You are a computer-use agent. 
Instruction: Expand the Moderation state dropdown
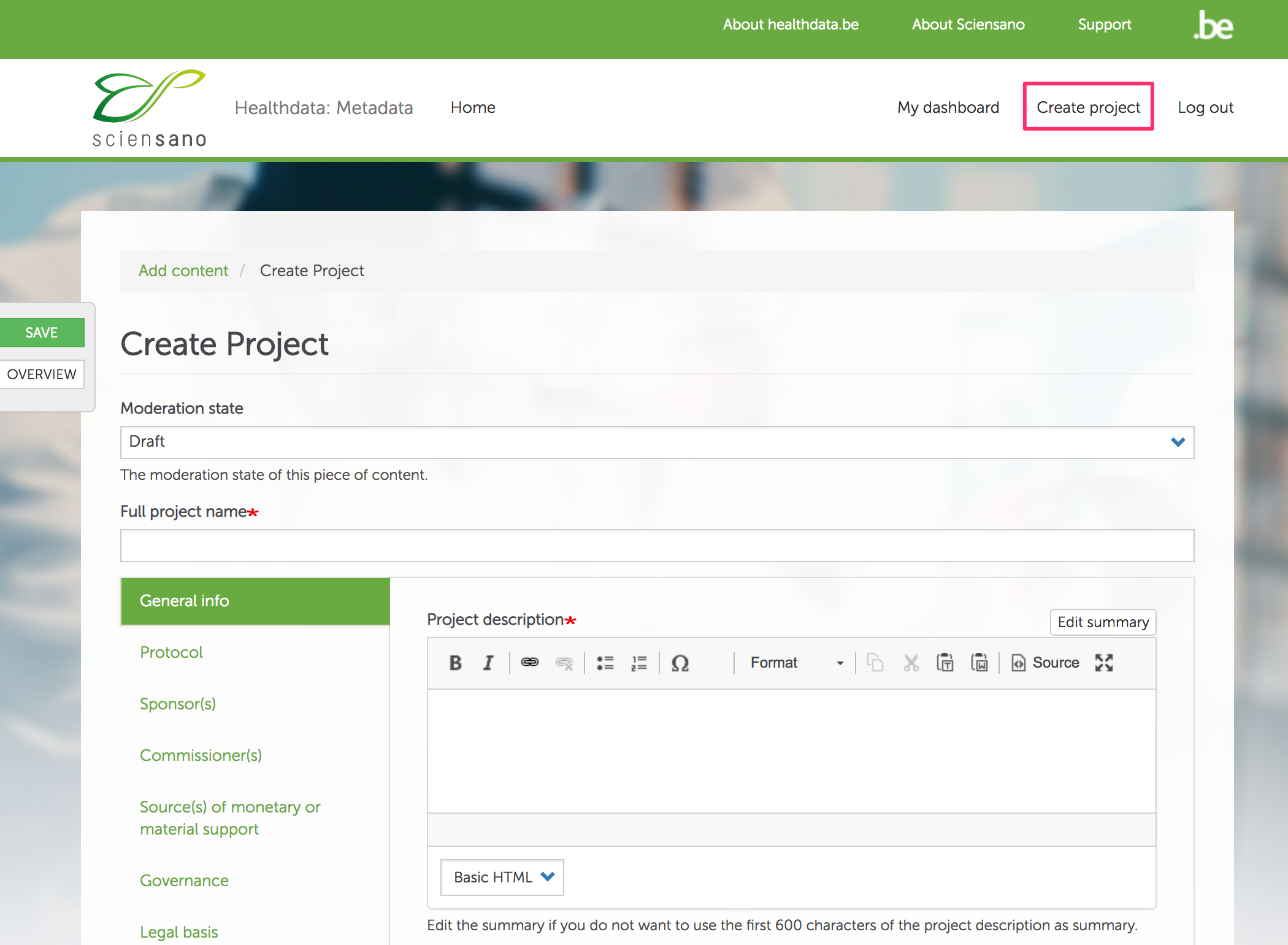click(x=657, y=442)
